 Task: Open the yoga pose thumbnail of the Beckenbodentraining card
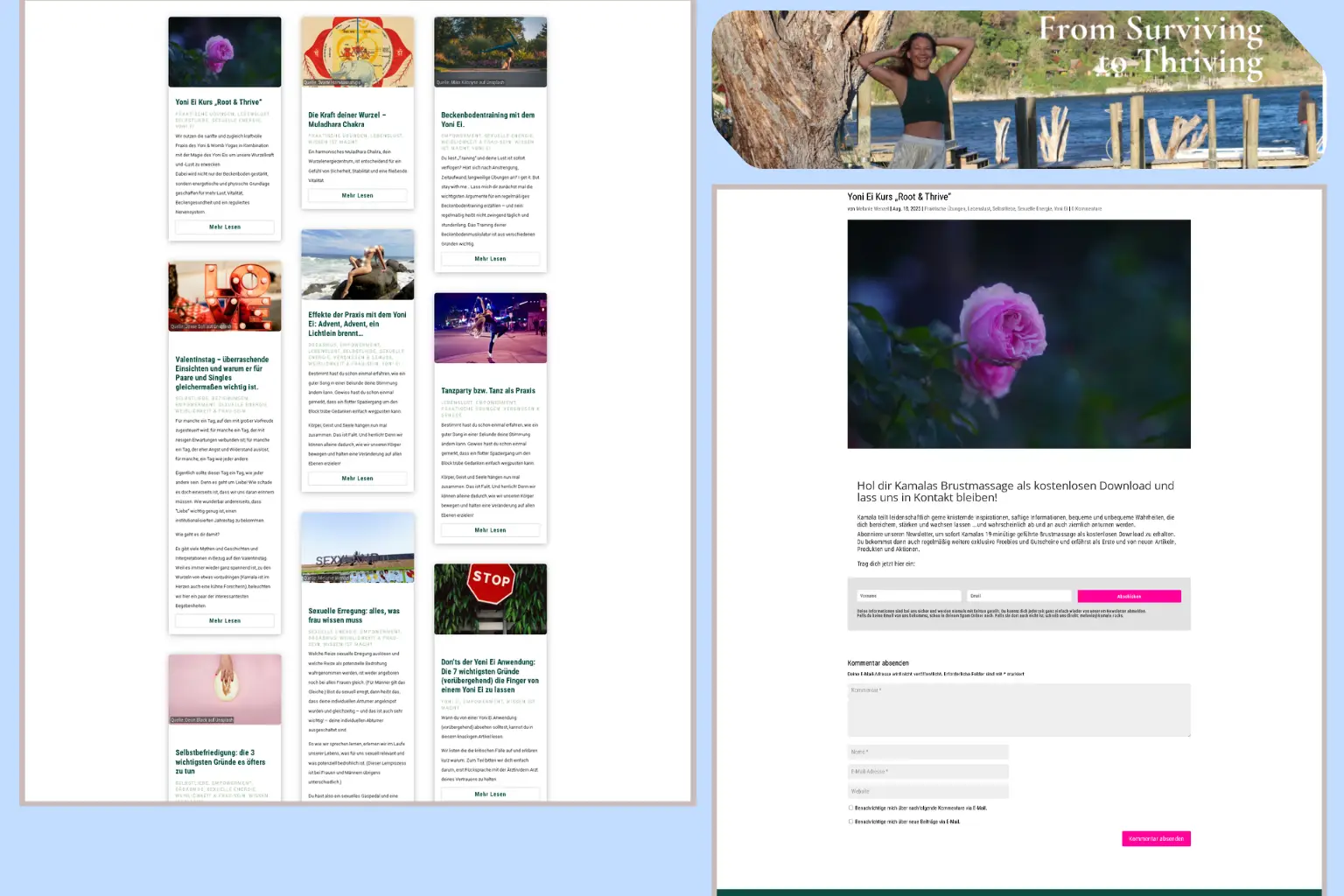[491, 52]
